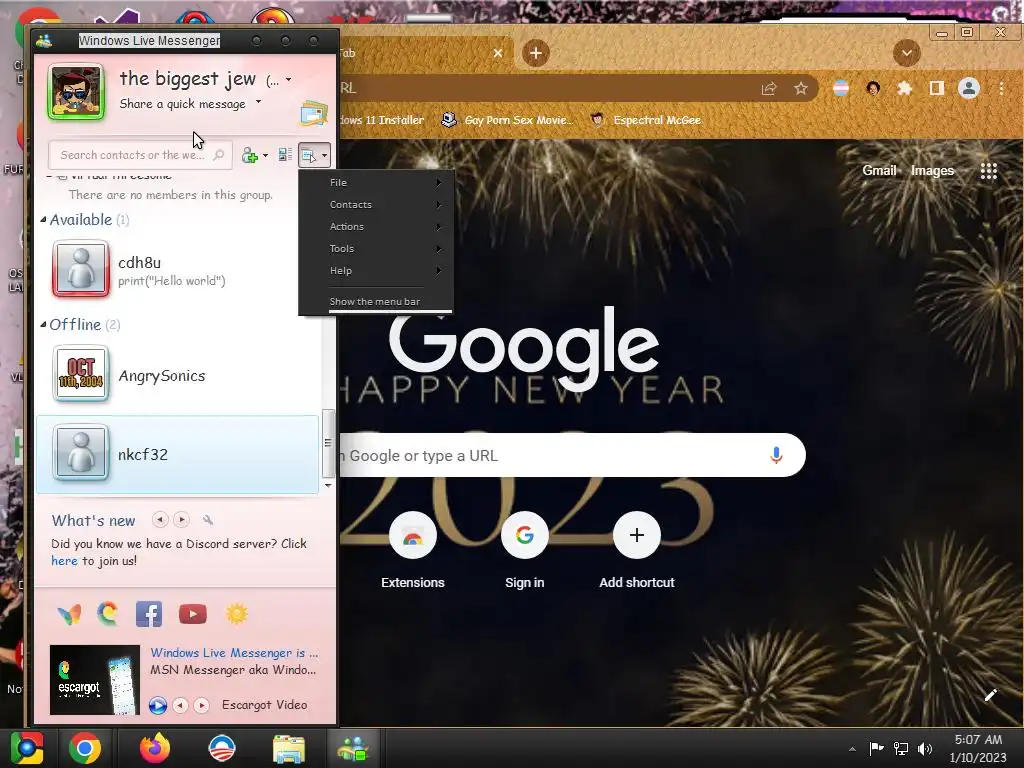Open the Google apps grid icon
1024x768 pixels.
[x=989, y=171]
